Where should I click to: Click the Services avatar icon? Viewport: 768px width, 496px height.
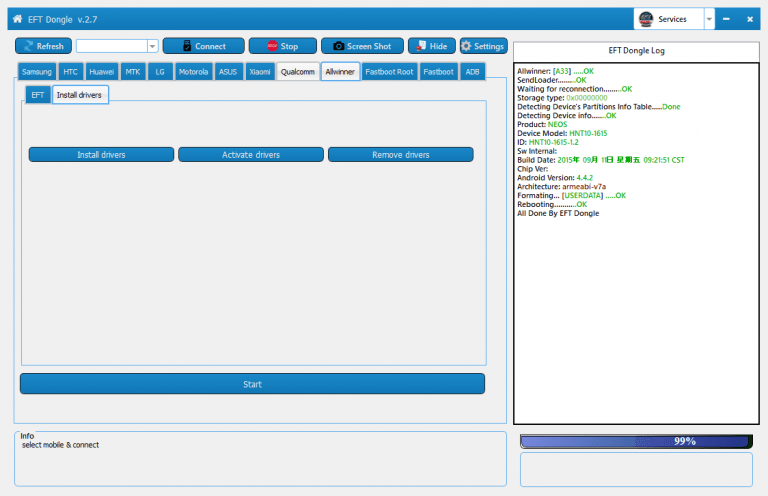tap(646, 19)
